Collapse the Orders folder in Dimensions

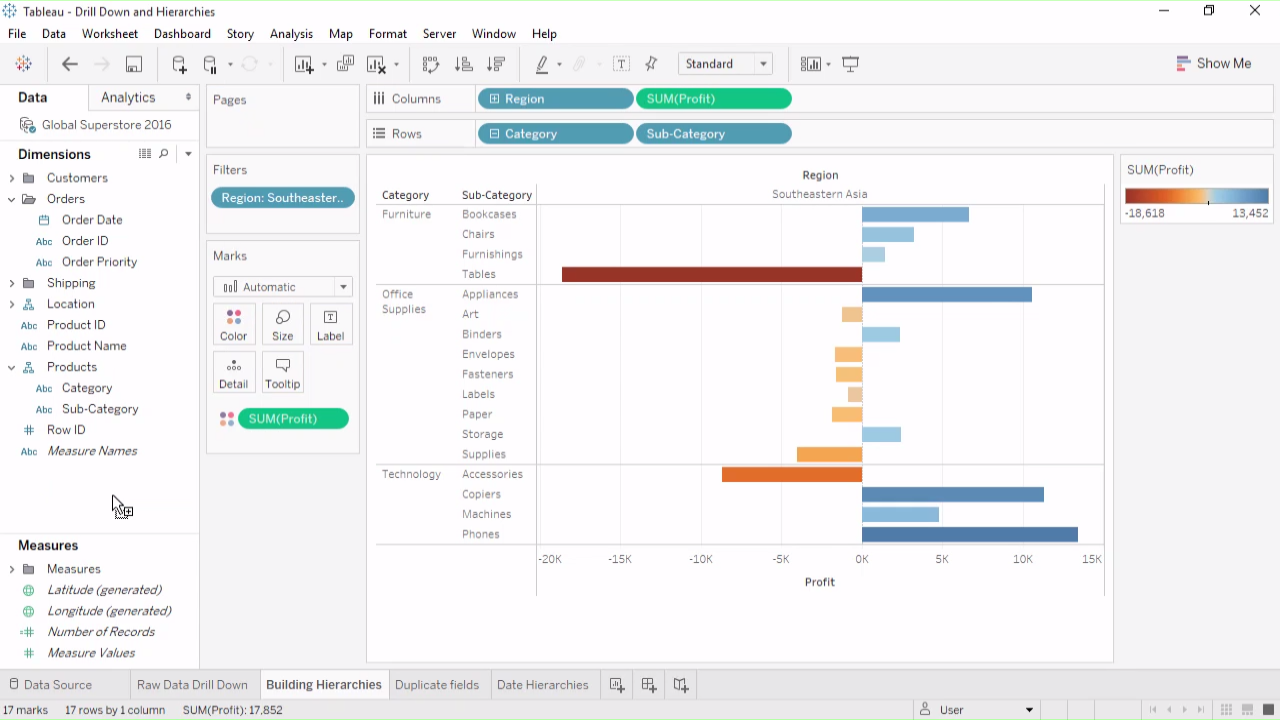[x=12, y=199]
